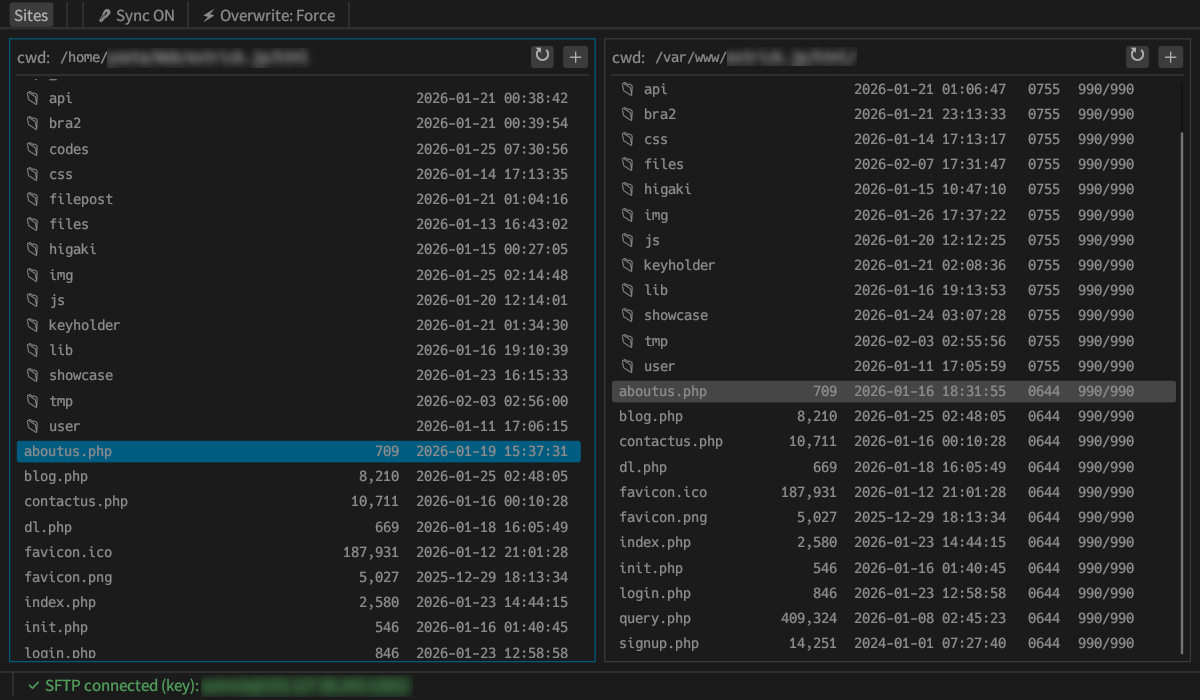Open the local higaki folder
Image resolution: width=1200 pixels, height=700 pixels.
tap(72, 249)
